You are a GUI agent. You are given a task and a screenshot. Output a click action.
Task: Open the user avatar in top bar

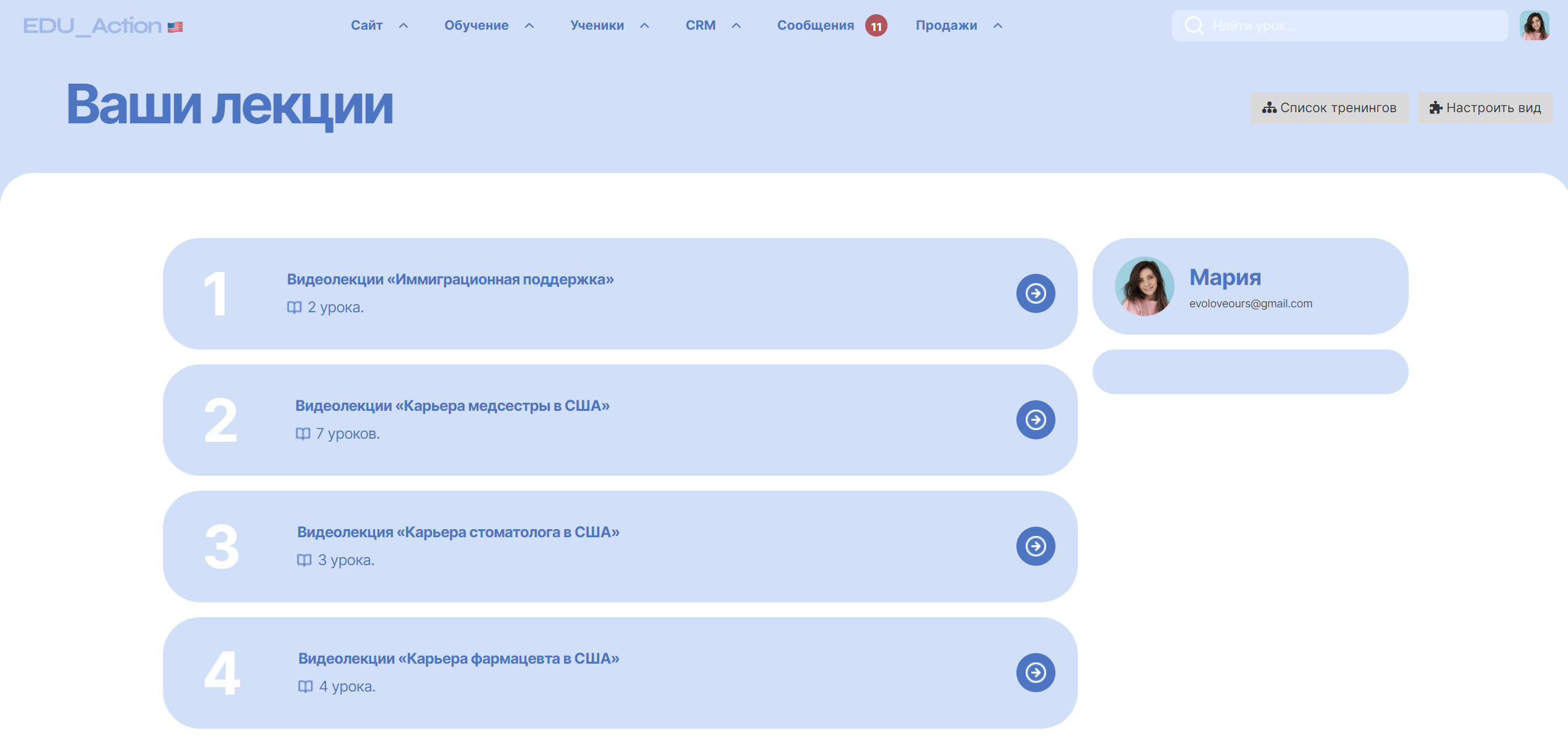click(1534, 25)
